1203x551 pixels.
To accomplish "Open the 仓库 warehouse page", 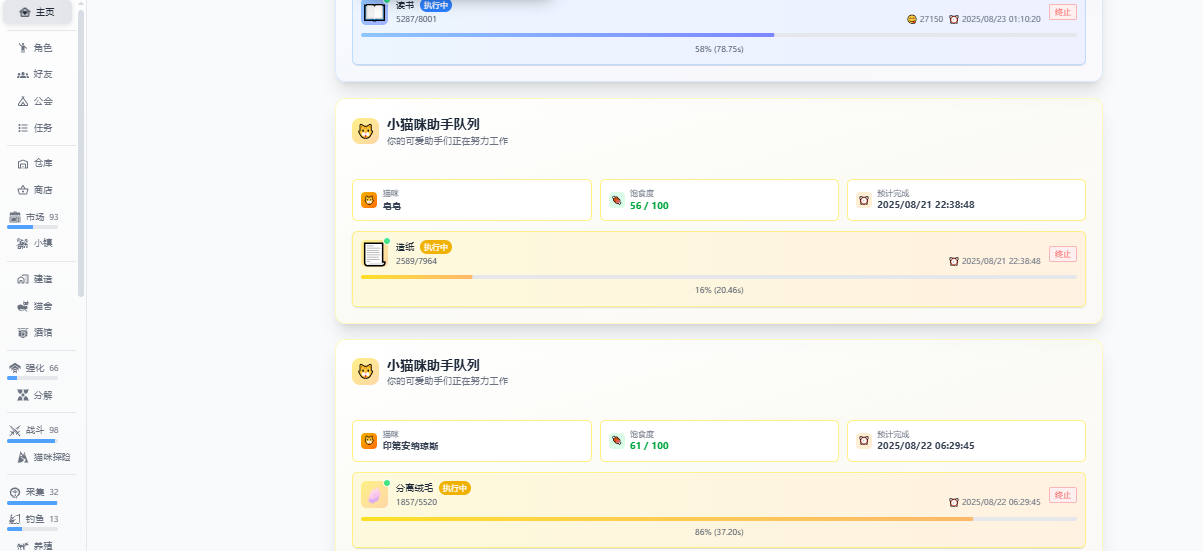I will pyautogui.click(x=37, y=163).
